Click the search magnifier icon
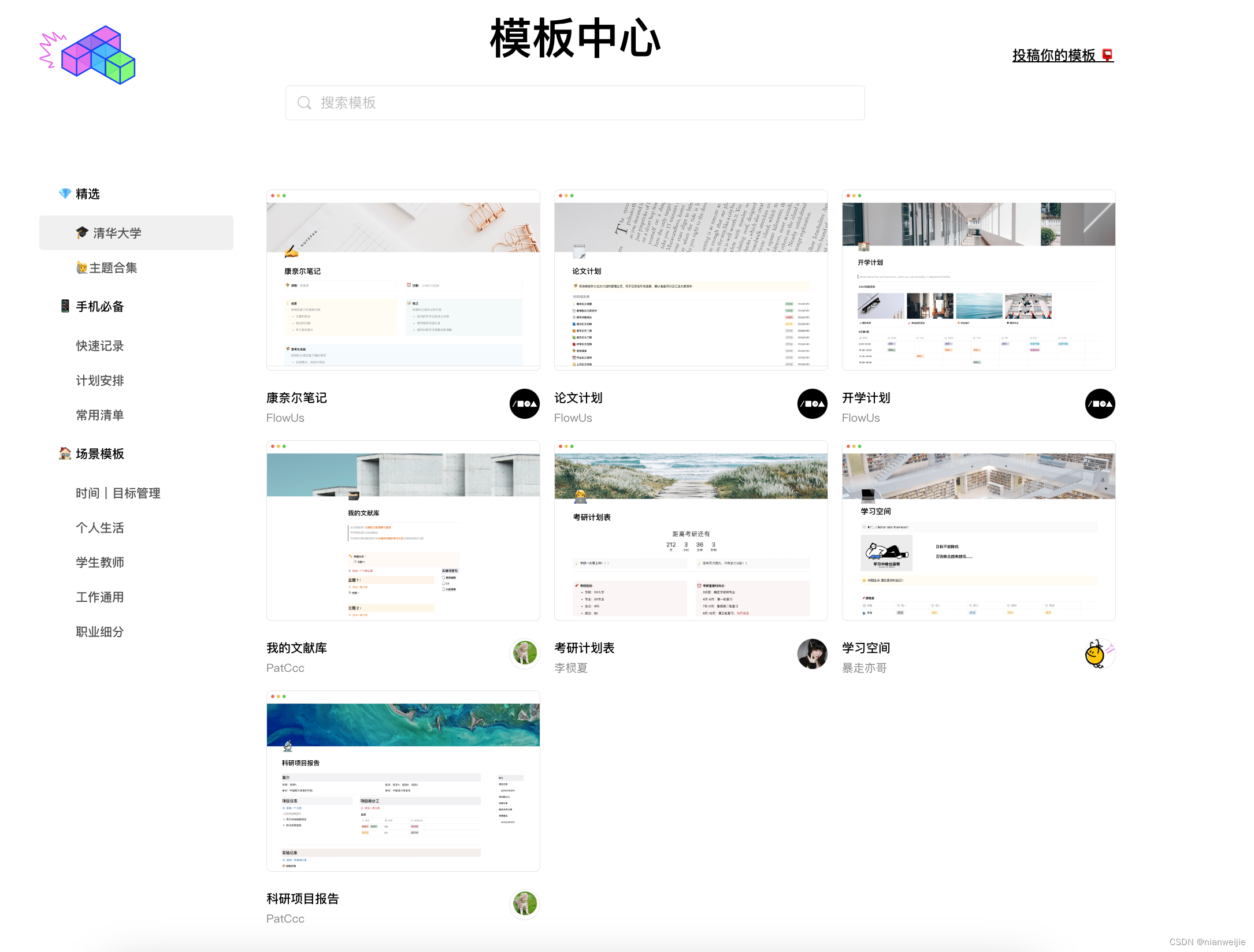Image resolution: width=1254 pixels, height=952 pixels. tap(304, 103)
